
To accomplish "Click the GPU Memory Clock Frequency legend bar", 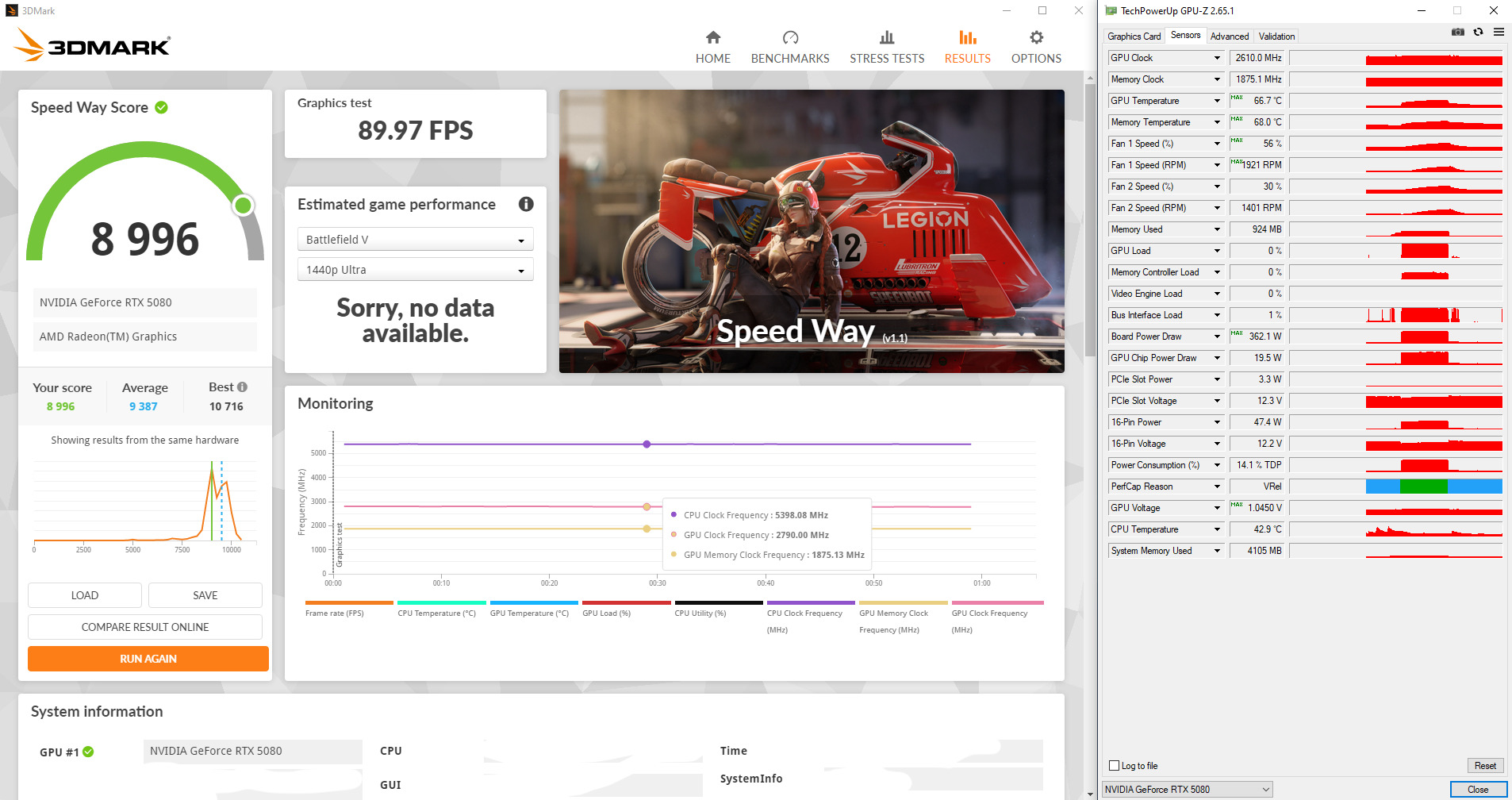I will coord(904,602).
